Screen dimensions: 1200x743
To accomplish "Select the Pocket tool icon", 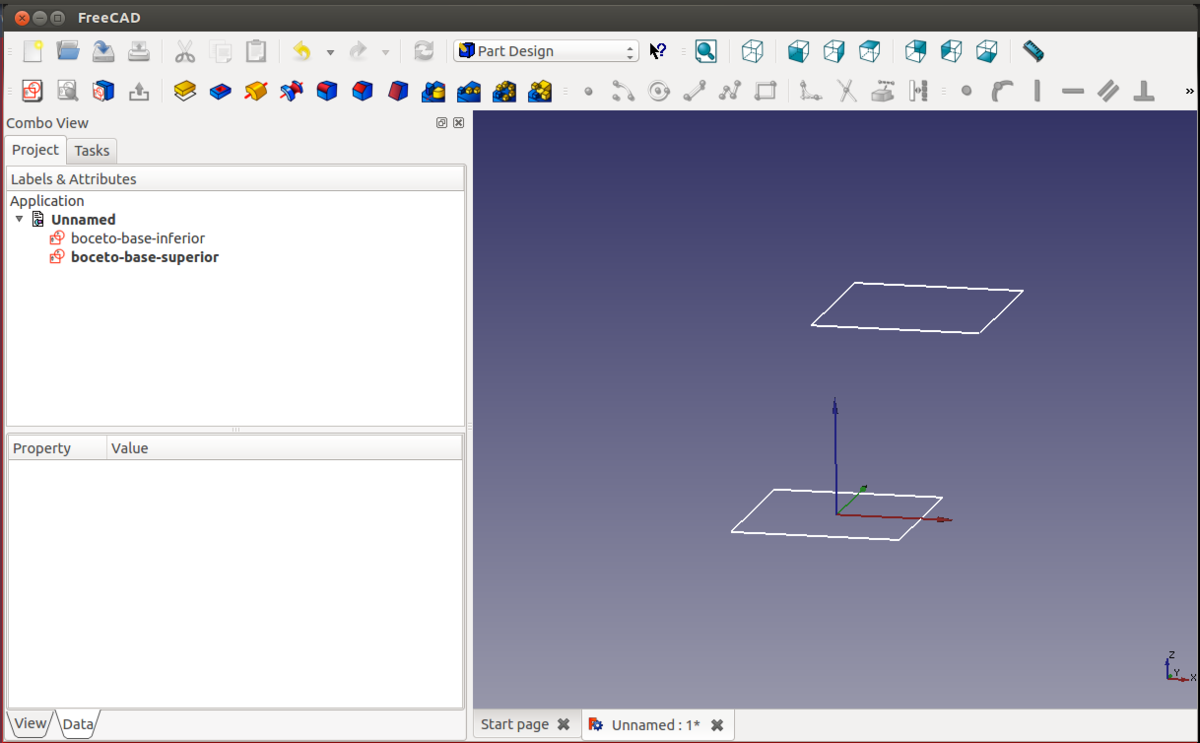I will click(220, 91).
